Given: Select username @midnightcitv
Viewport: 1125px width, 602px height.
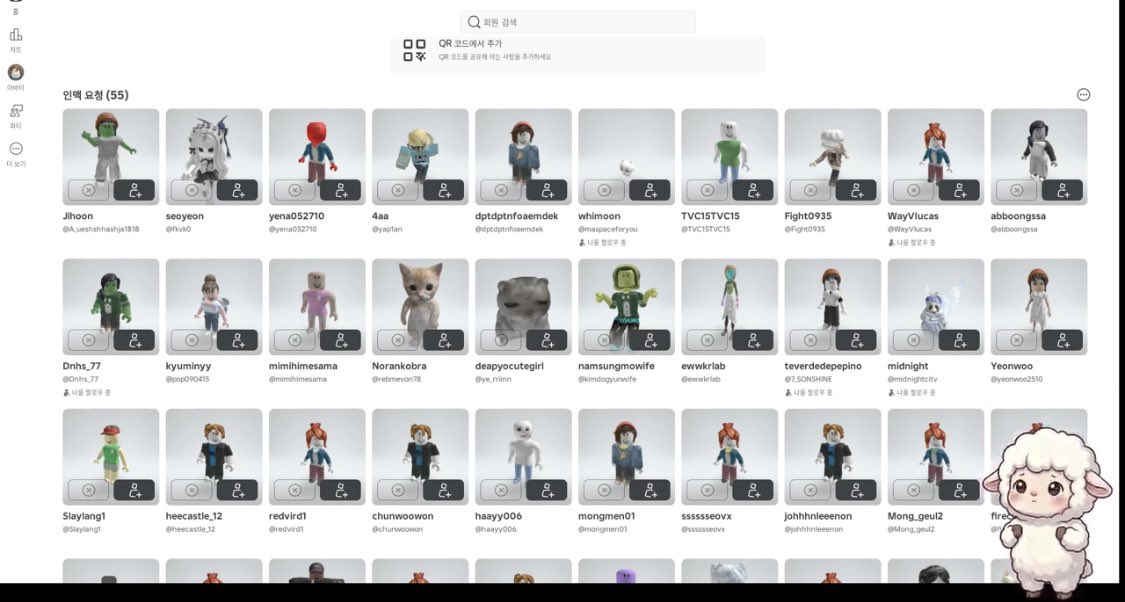Looking at the screenshot, I should point(912,380).
